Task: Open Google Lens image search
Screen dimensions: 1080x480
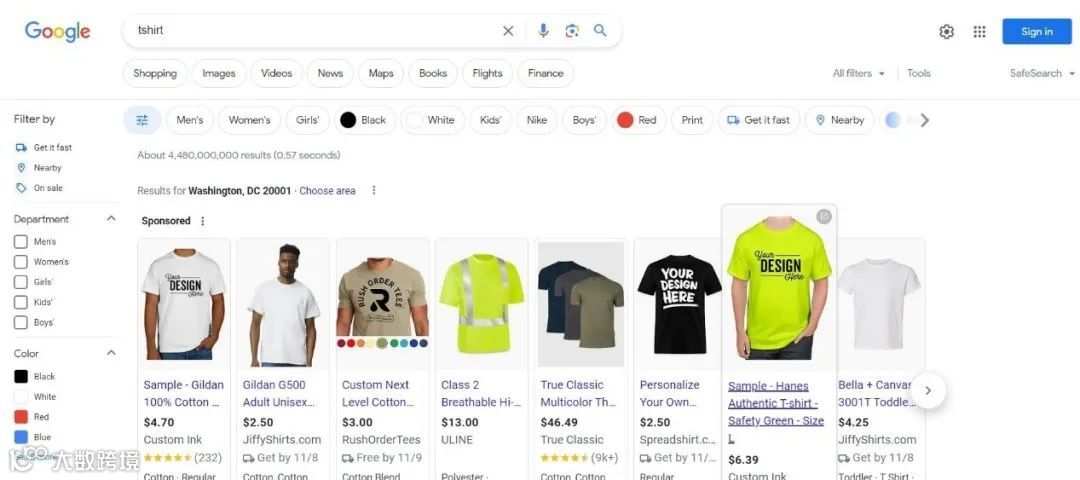Action: pos(572,31)
